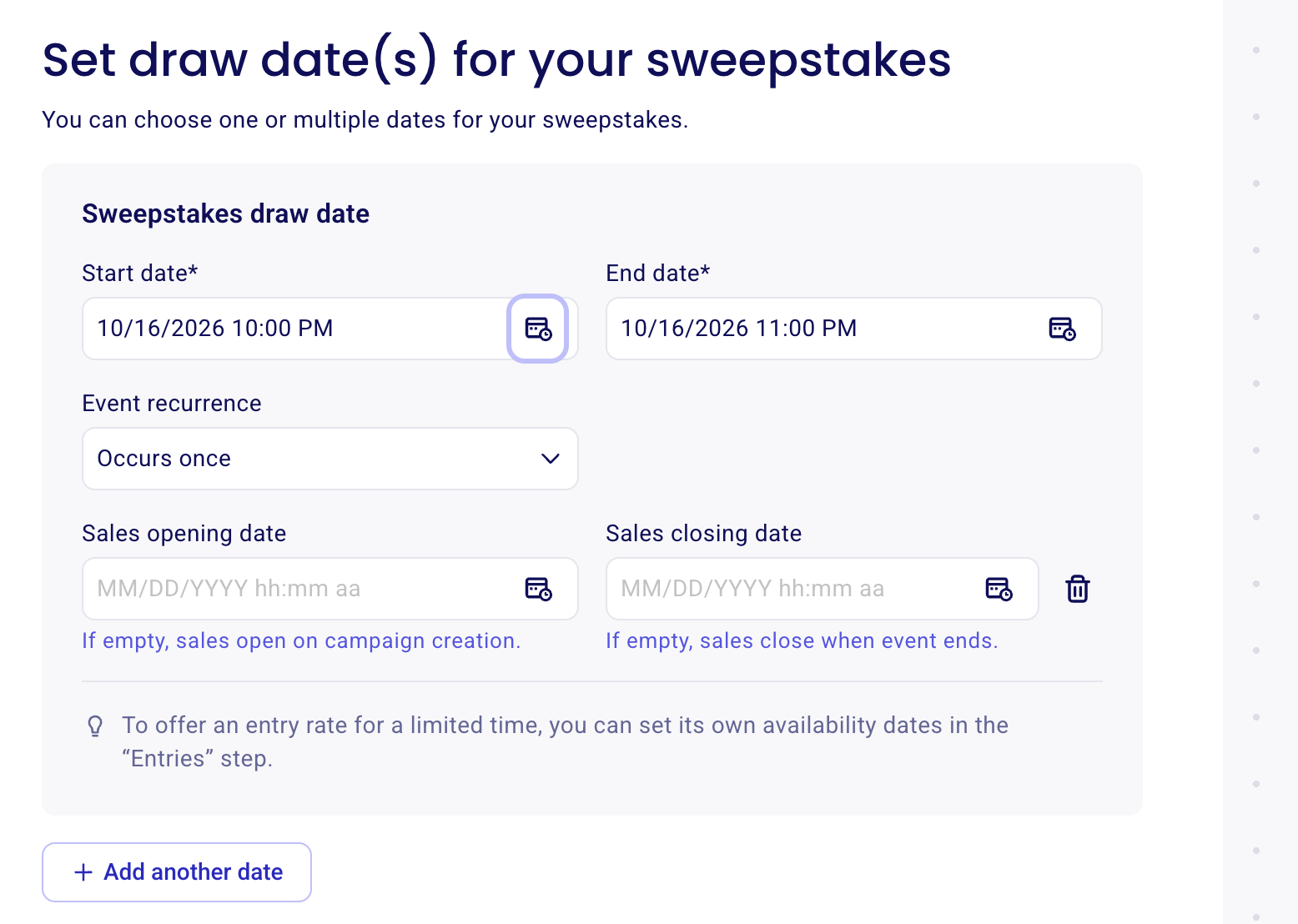Focus the Start date field showing 10:00 PM
Viewport: 1298px width, 924px height.
(x=296, y=329)
